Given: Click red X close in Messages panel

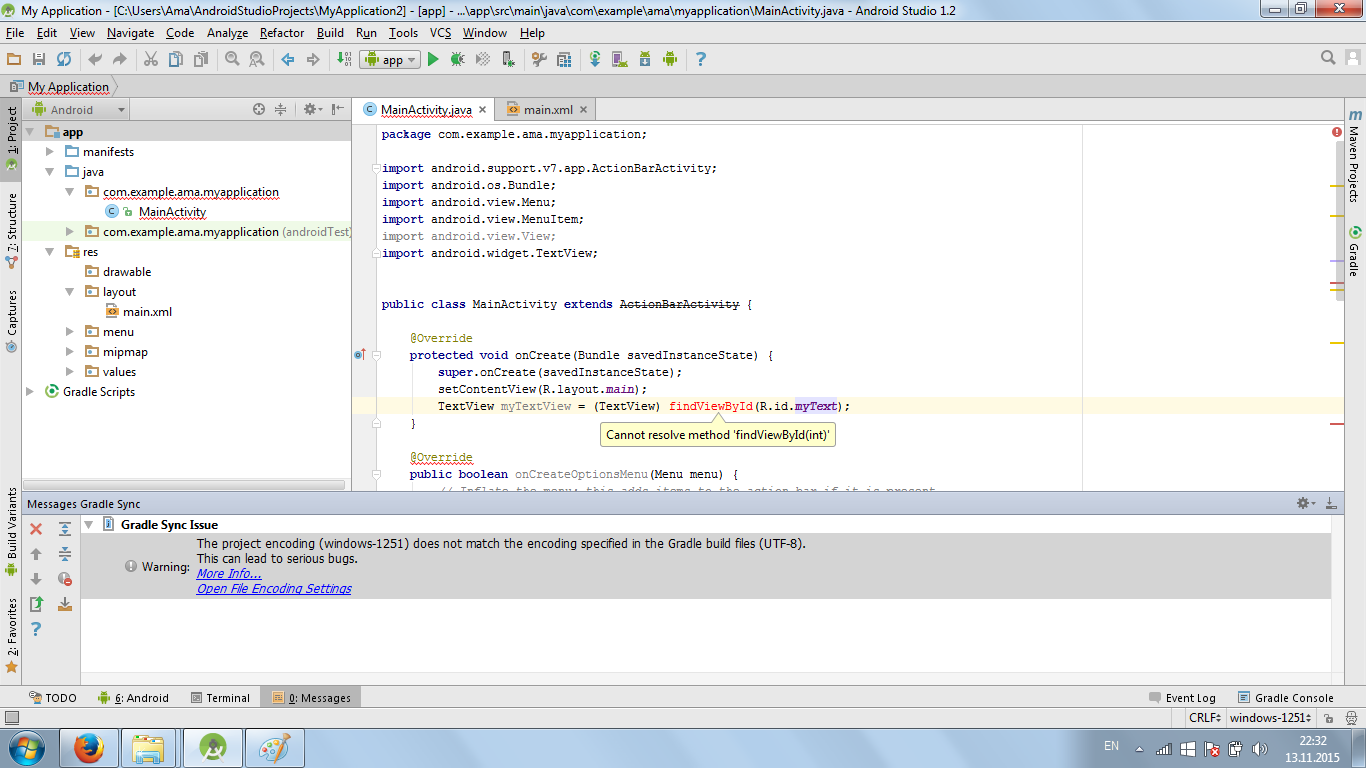Looking at the screenshot, I should [36, 529].
